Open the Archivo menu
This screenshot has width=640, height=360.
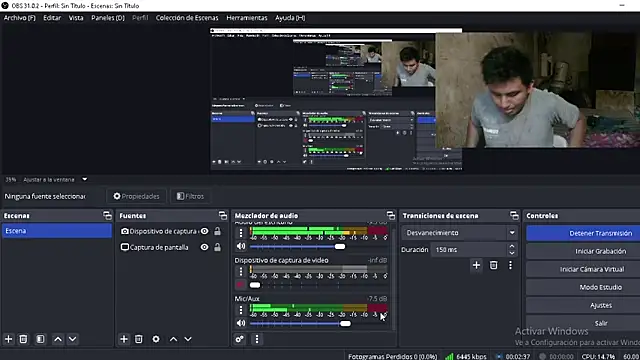coord(20,18)
